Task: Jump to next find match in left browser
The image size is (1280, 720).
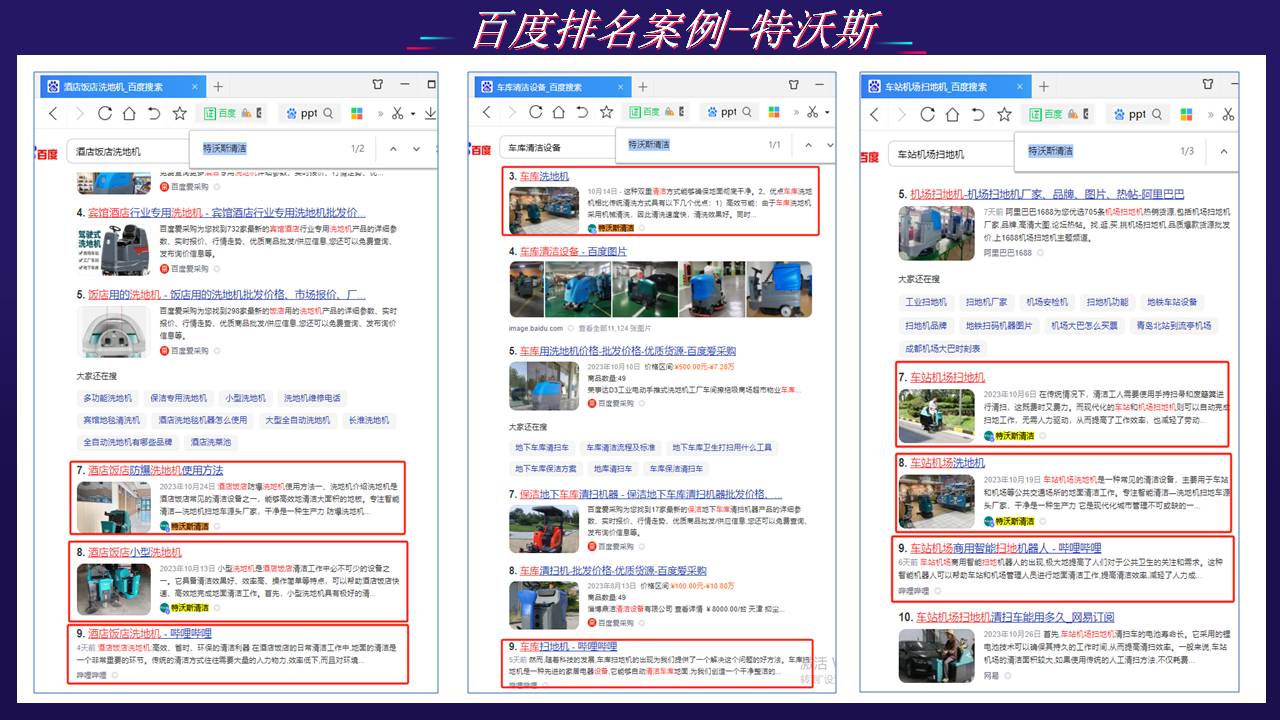Action: pos(418,149)
